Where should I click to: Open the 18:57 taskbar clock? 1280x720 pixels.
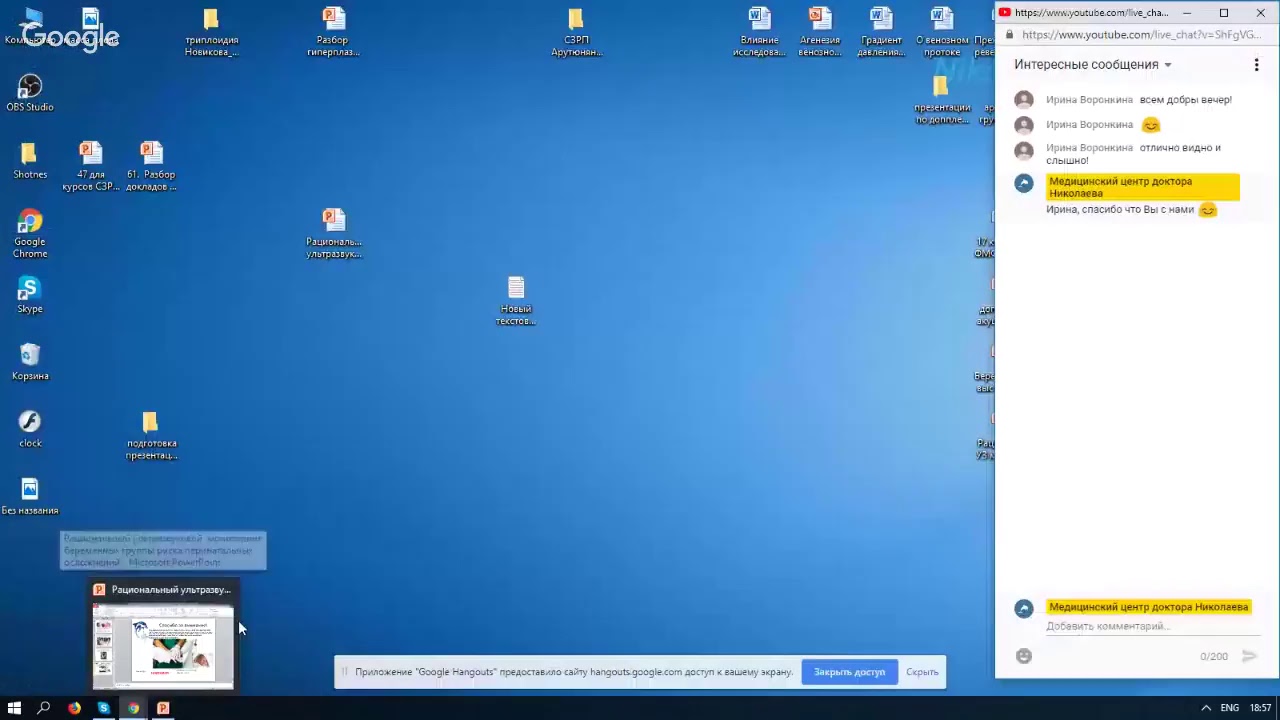click(x=1260, y=708)
